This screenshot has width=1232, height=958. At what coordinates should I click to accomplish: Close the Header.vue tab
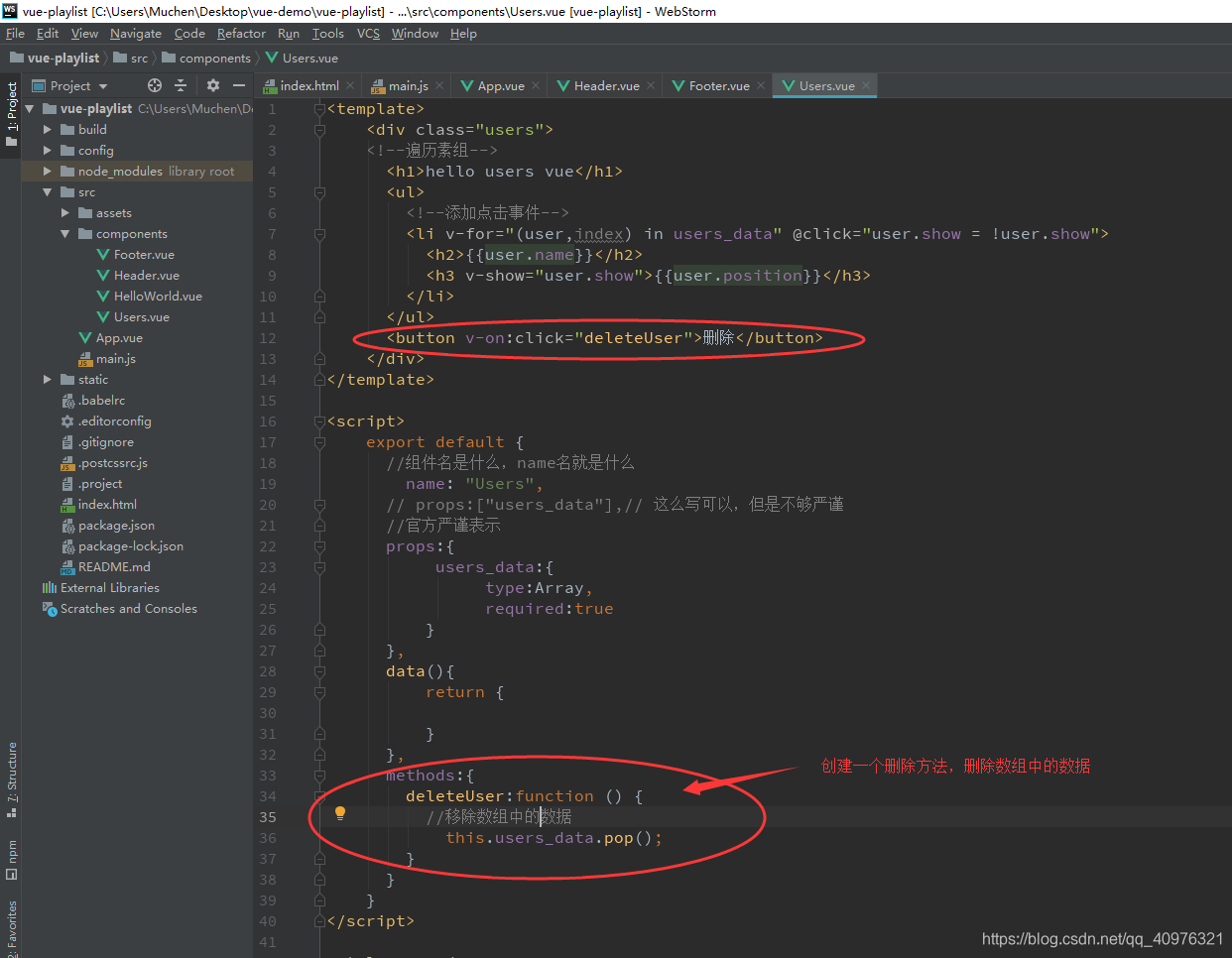click(651, 85)
